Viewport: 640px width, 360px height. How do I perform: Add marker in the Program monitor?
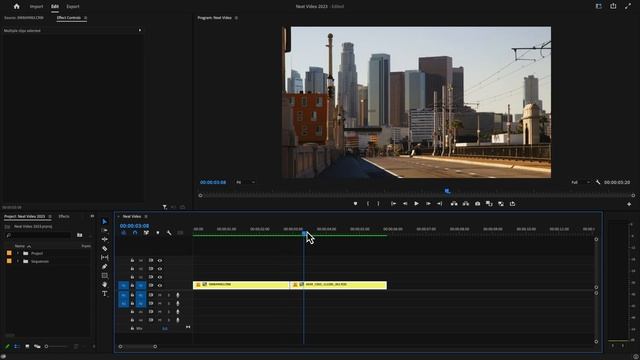tap(356, 204)
